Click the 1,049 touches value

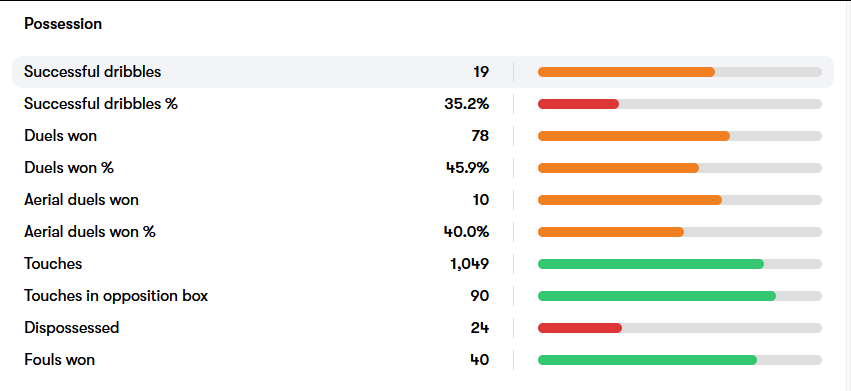click(x=469, y=264)
